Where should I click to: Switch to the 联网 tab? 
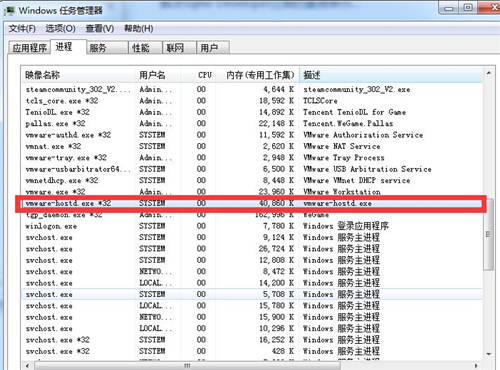(179, 48)
